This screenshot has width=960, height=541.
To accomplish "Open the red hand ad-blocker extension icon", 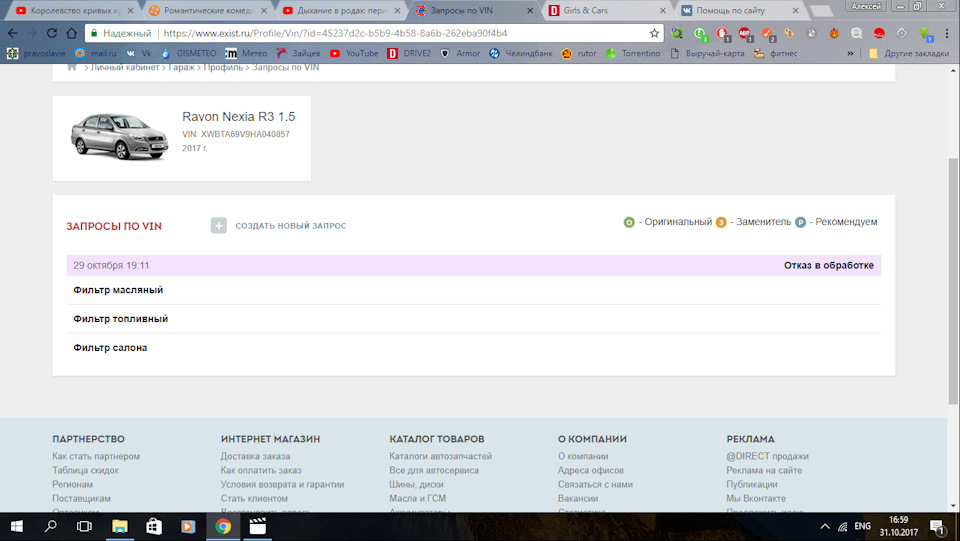I will coord(722,33).
